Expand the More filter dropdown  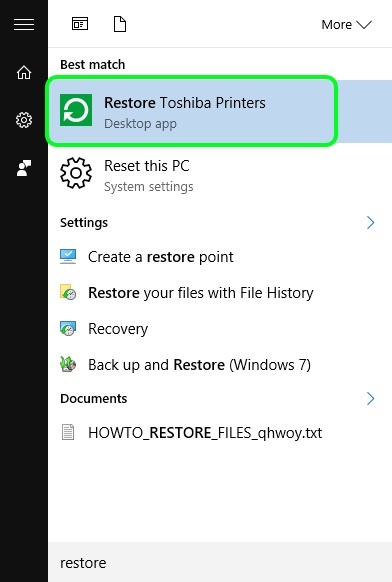(x=346, y=25)
